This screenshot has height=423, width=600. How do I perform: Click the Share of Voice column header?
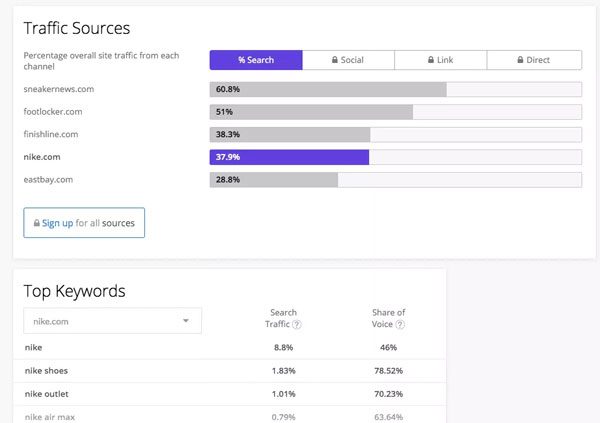coord(388,318)
